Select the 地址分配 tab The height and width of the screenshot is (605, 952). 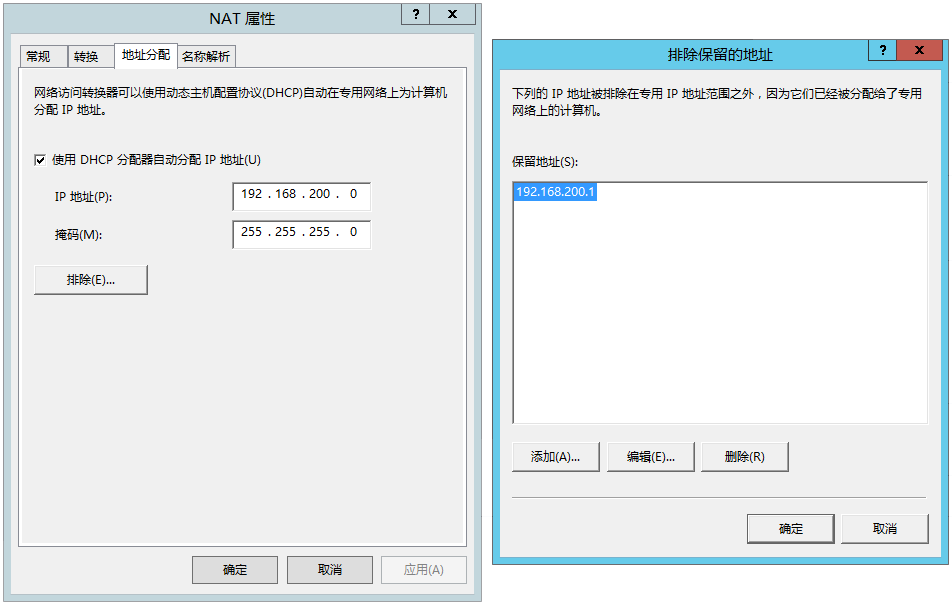(146, 56)
